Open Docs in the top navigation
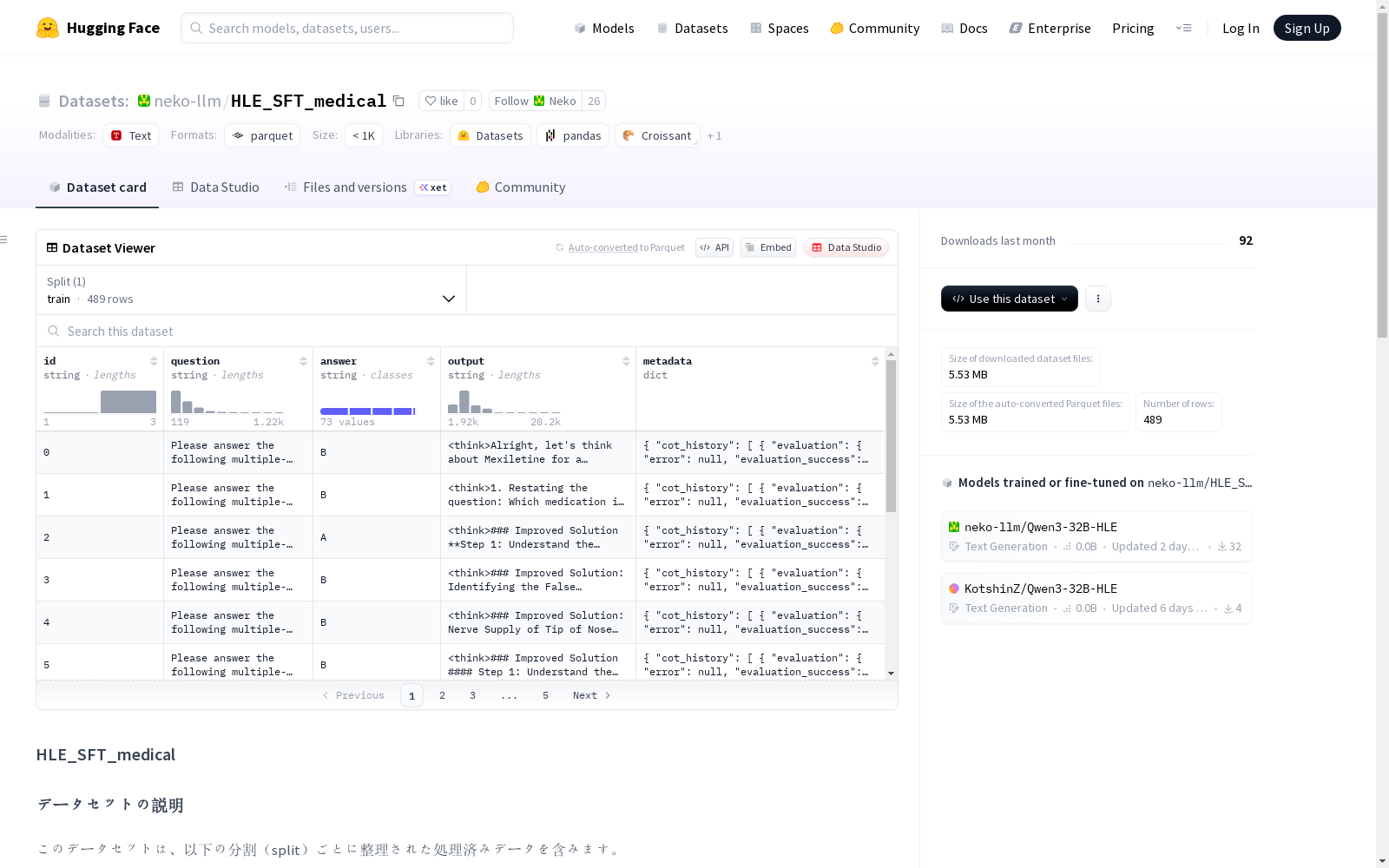This screenshot has height=868, width=1389. (964, 28)
